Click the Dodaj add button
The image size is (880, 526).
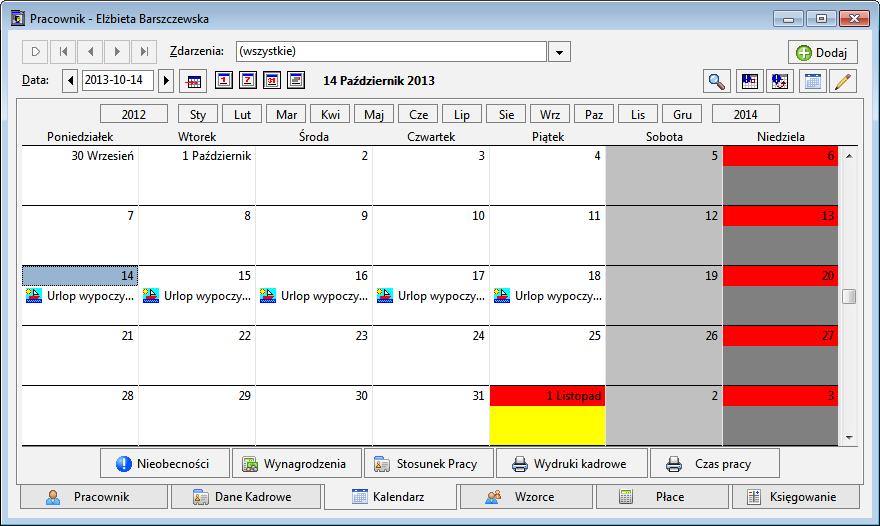(823, 52)
